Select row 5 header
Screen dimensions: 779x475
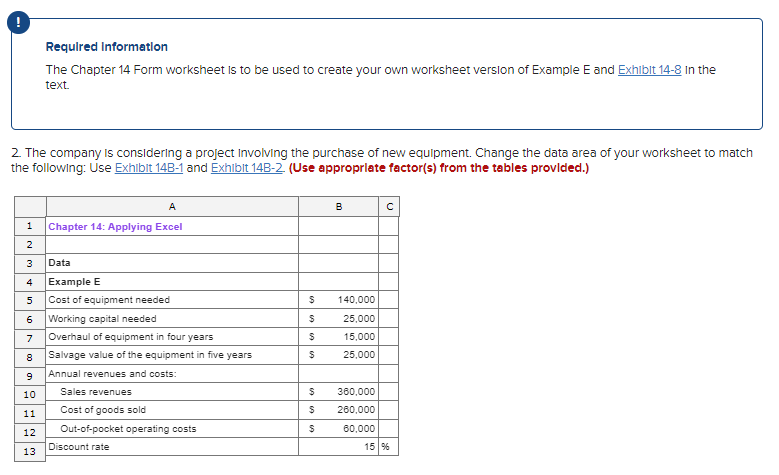pos(30,300)
